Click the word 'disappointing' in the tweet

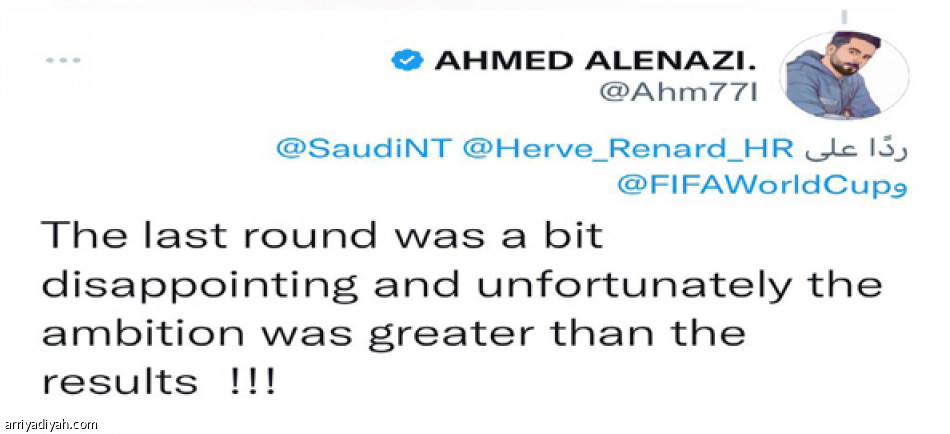point(199,286)
